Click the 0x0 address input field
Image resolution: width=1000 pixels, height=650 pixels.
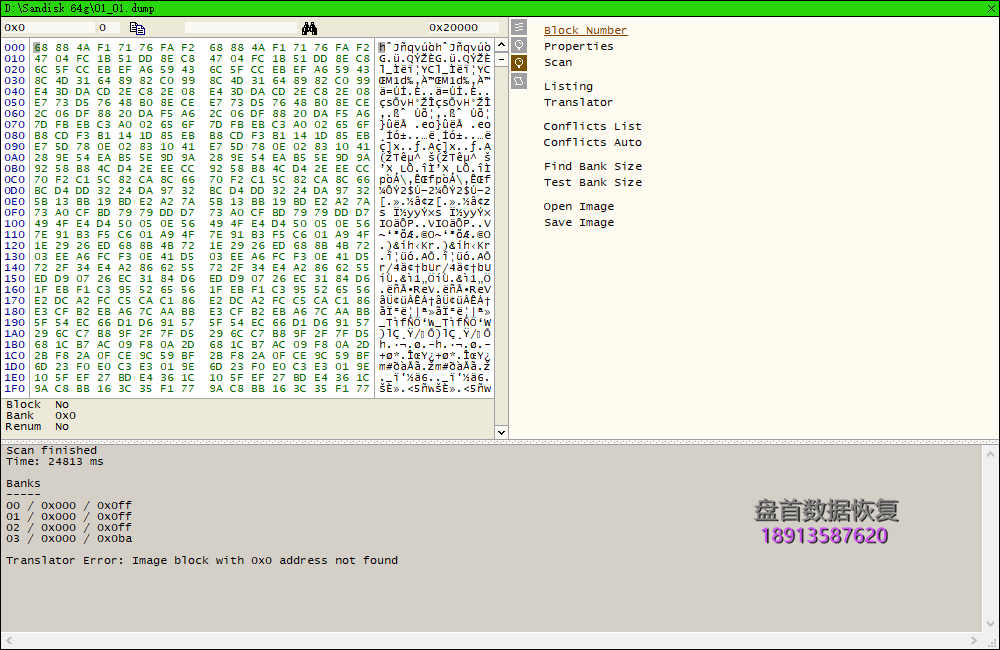45,28
